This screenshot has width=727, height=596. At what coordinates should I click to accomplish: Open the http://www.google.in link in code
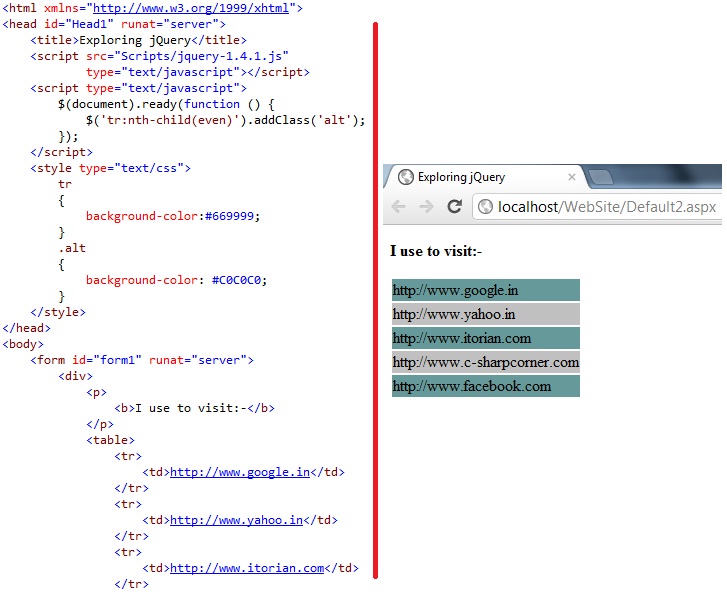240,472
